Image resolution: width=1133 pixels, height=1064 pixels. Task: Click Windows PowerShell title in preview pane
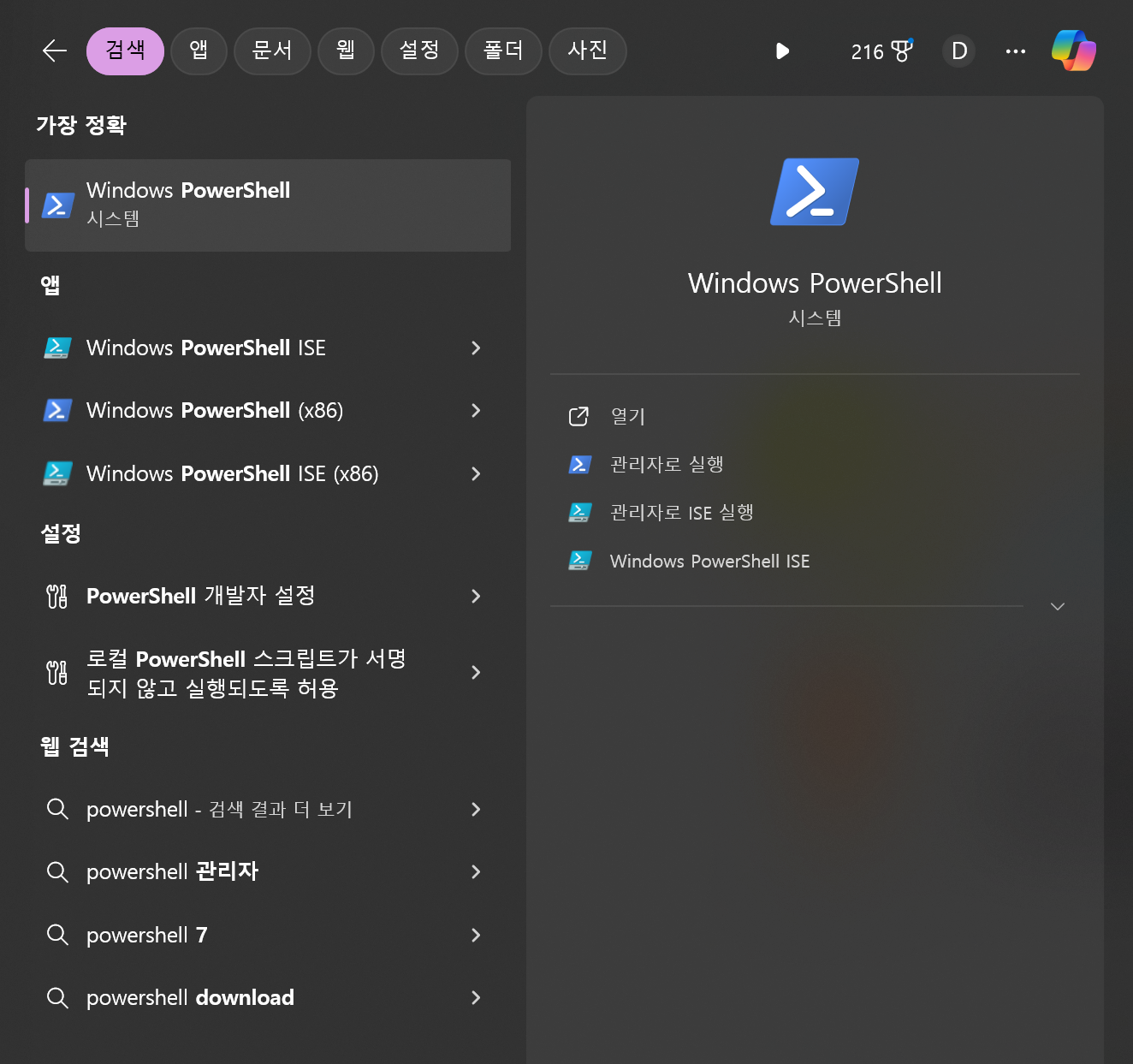point(815,283)
